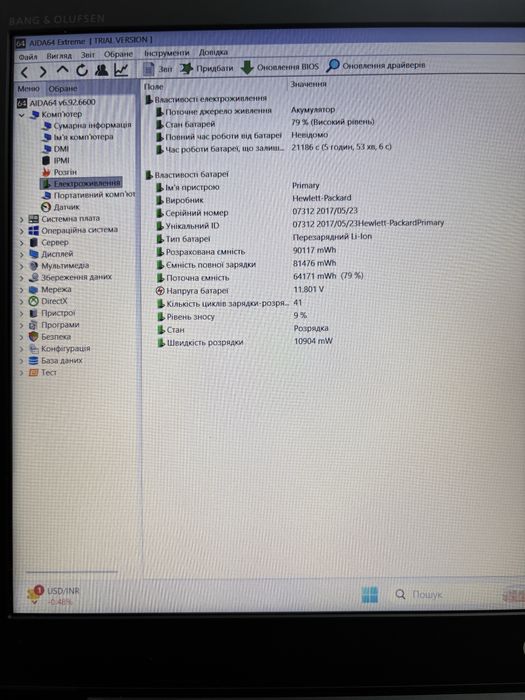This screenshot has width=525, height=700.
Task: Select the Швидкість розрядки row
Action: coord(245,342)
